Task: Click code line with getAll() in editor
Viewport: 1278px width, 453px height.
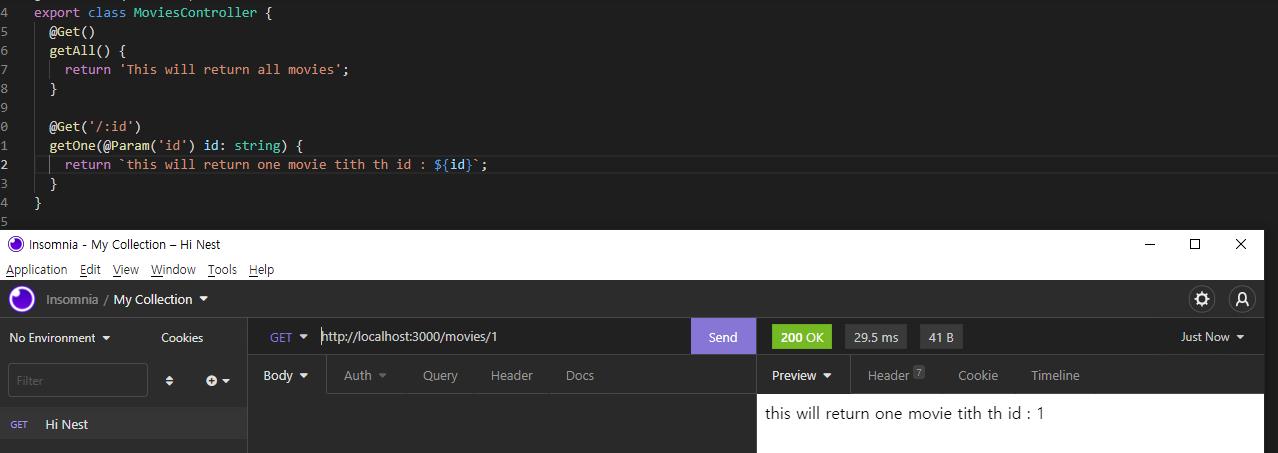Action: coord(88,50)
